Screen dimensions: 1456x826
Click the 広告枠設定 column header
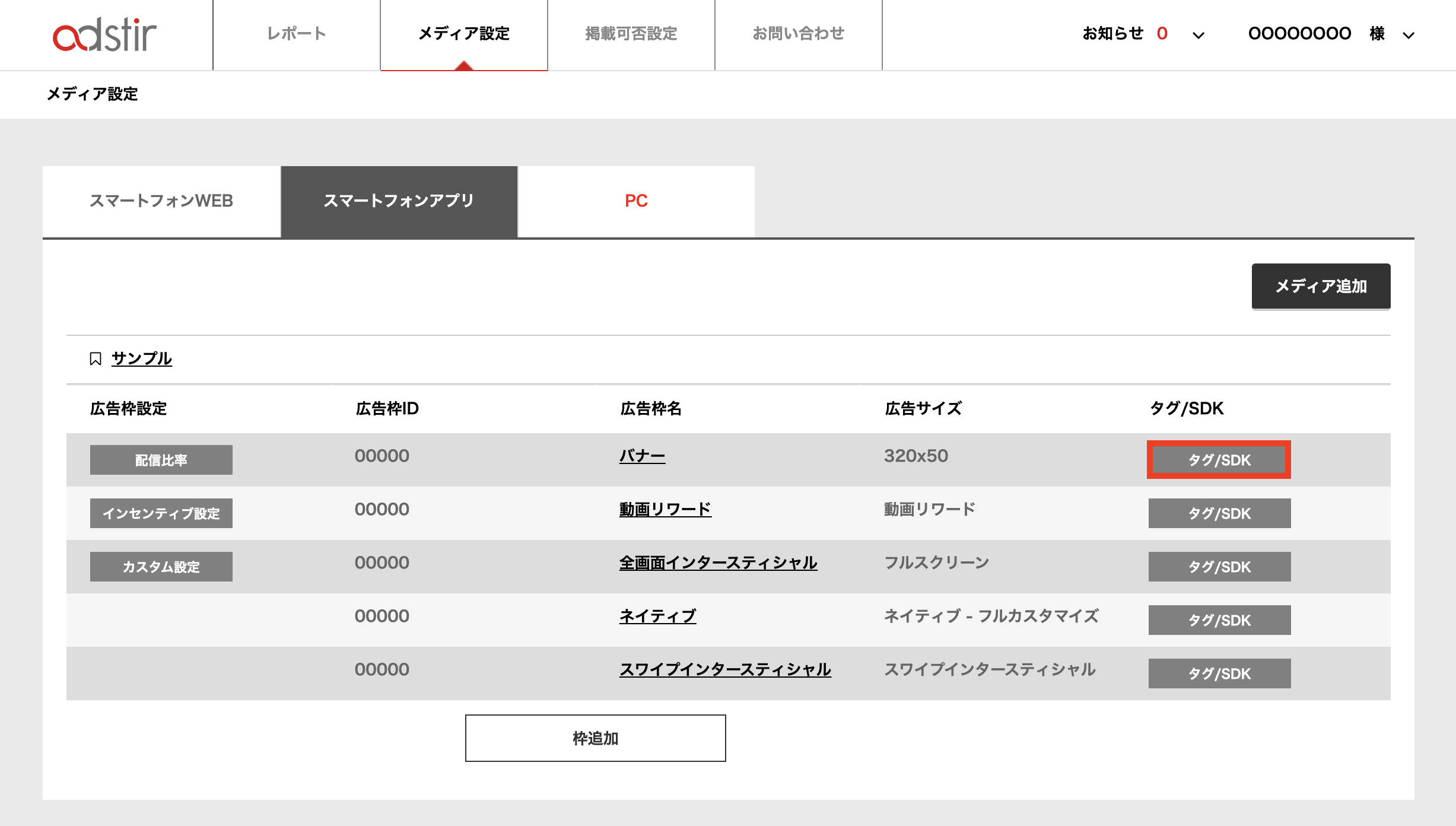click(129, 408)
